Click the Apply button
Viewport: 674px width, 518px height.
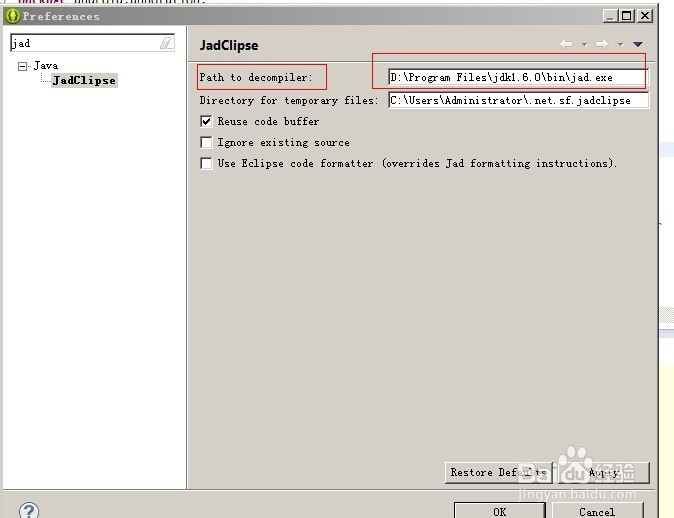point(604,472)
